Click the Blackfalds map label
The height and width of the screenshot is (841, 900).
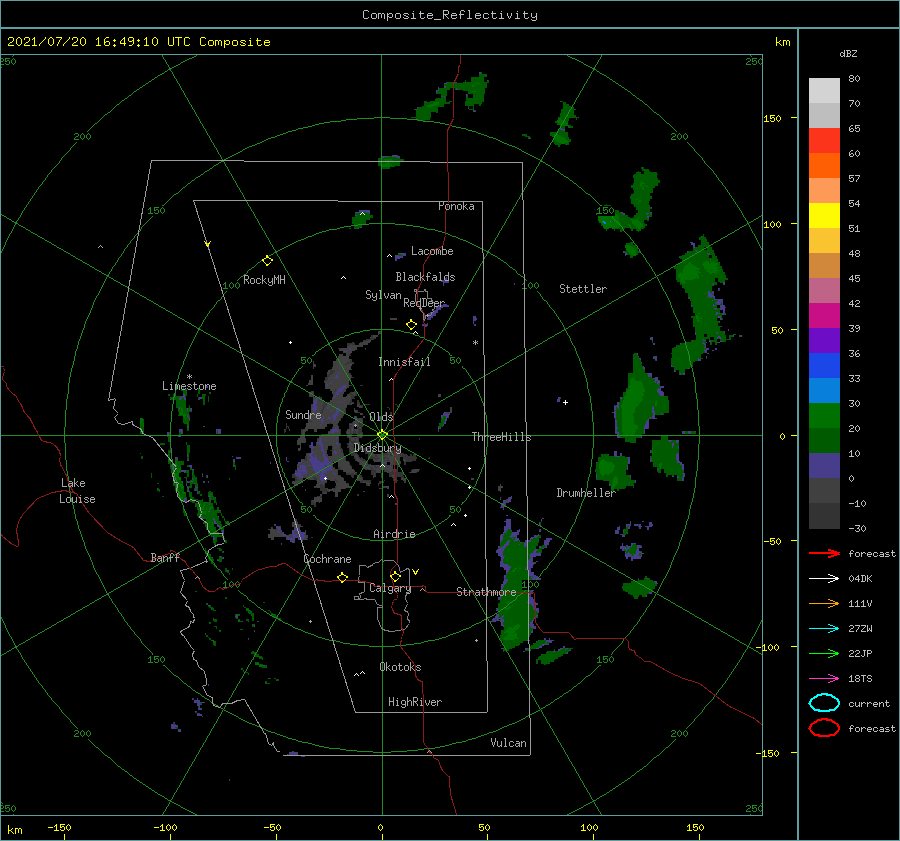pos(425,277)
